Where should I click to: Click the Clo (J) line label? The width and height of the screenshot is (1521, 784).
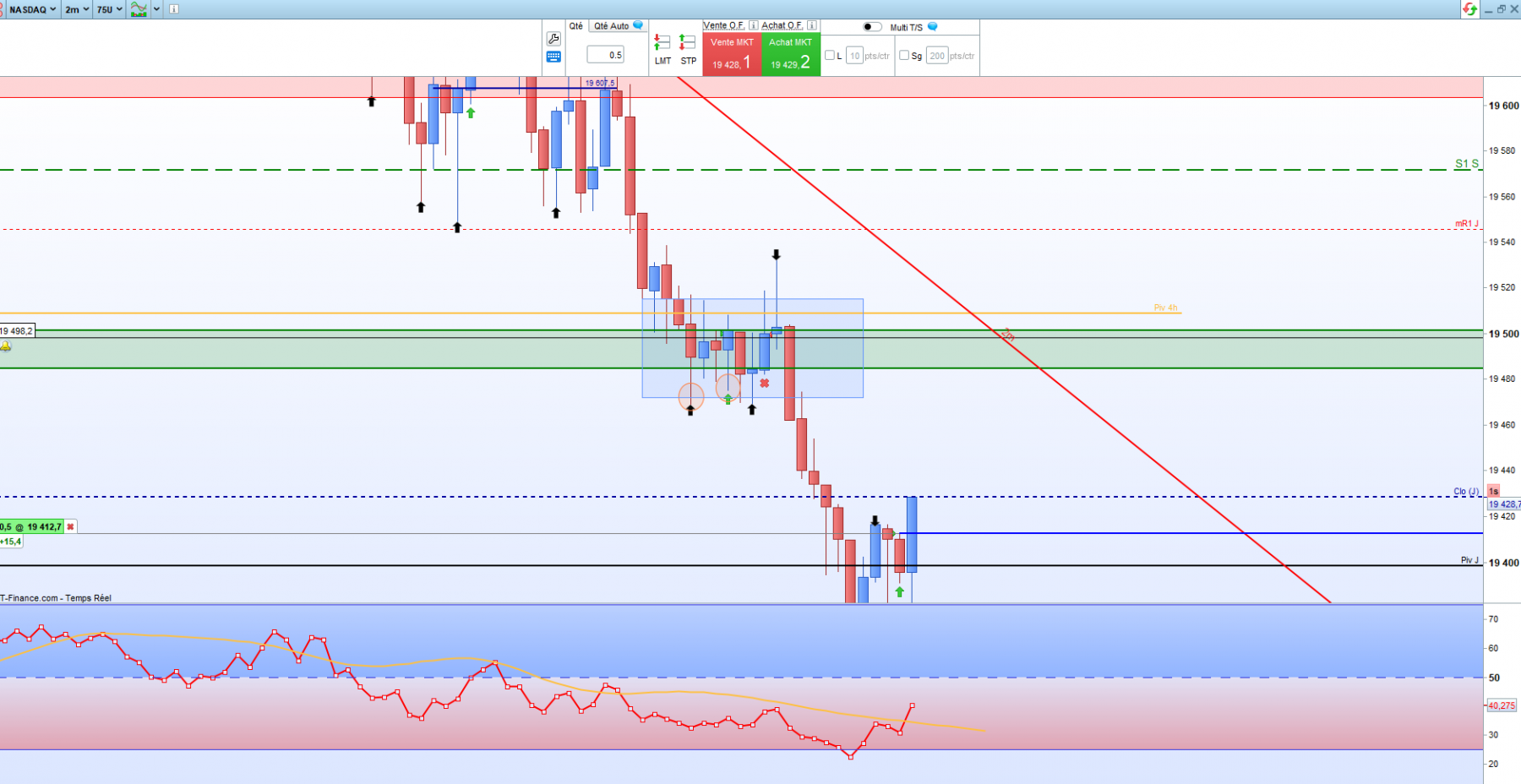pyautogui.click(x=1466, y=491)
